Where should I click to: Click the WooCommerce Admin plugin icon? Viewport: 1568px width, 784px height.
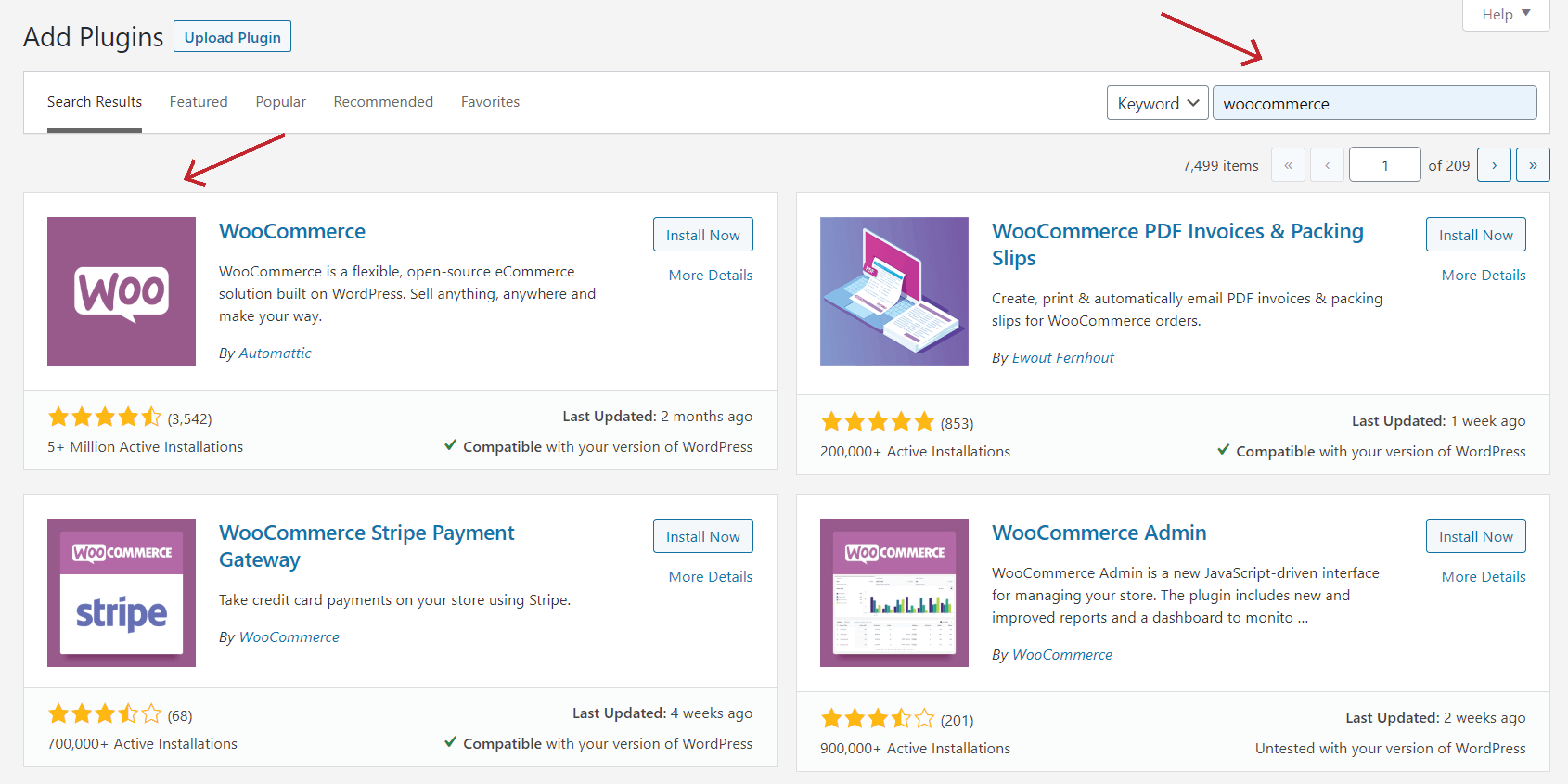pyautogui.click(x=893, y=592)
